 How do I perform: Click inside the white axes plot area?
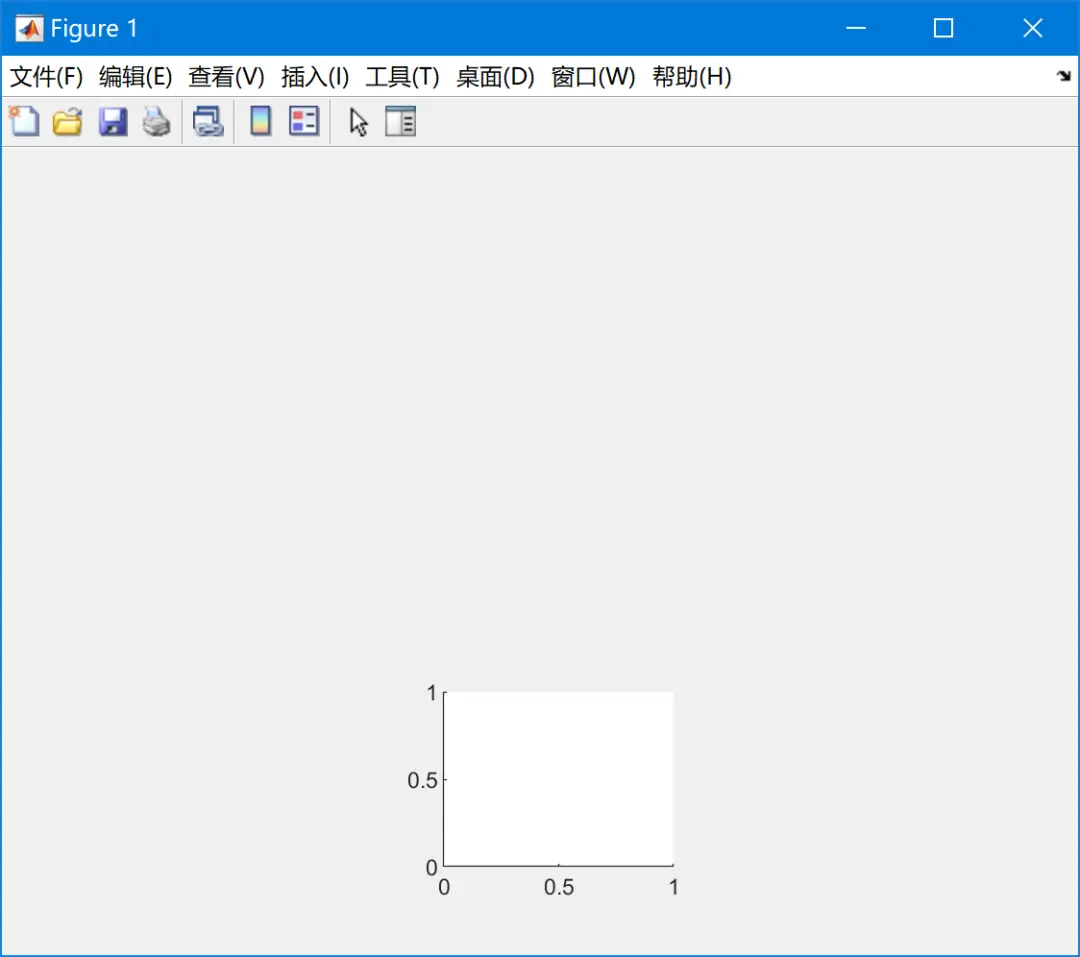pos(559,779)
